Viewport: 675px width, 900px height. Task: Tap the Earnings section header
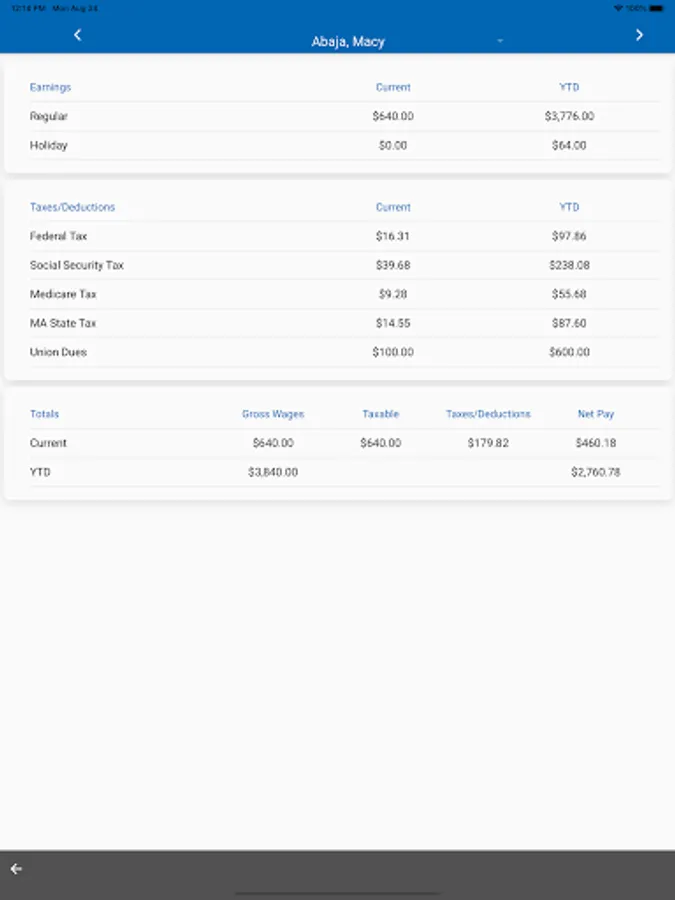click(50, 87)
